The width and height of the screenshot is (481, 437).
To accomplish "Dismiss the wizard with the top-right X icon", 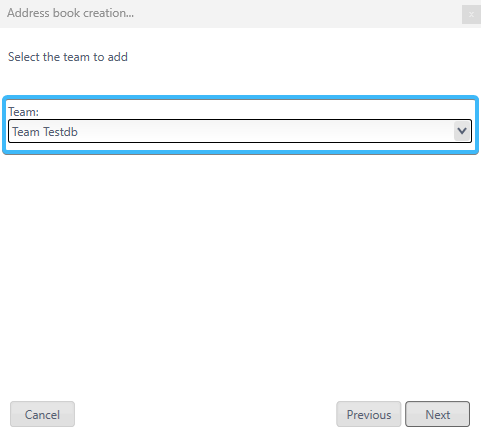I will pos(471,14).
